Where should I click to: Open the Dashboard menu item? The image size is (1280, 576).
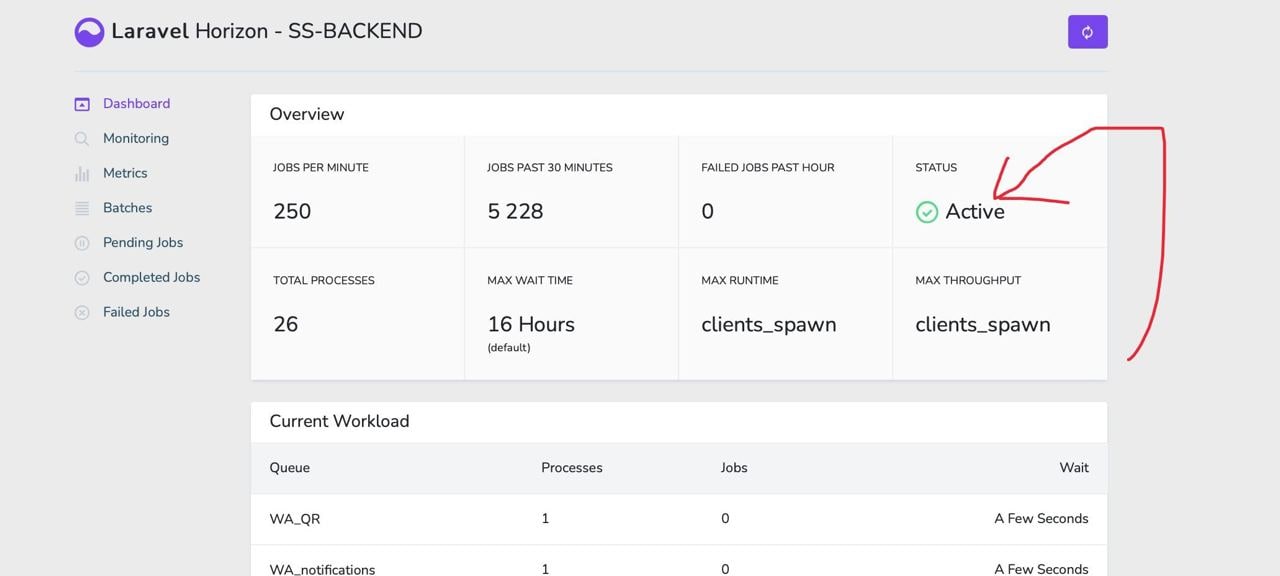coord(136,103)
